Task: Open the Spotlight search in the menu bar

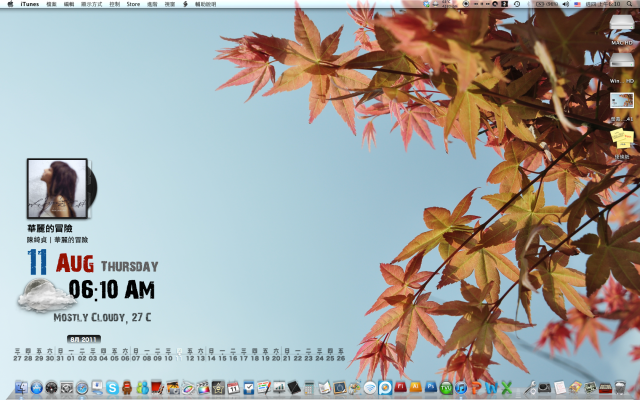Action: click(631, 5)
